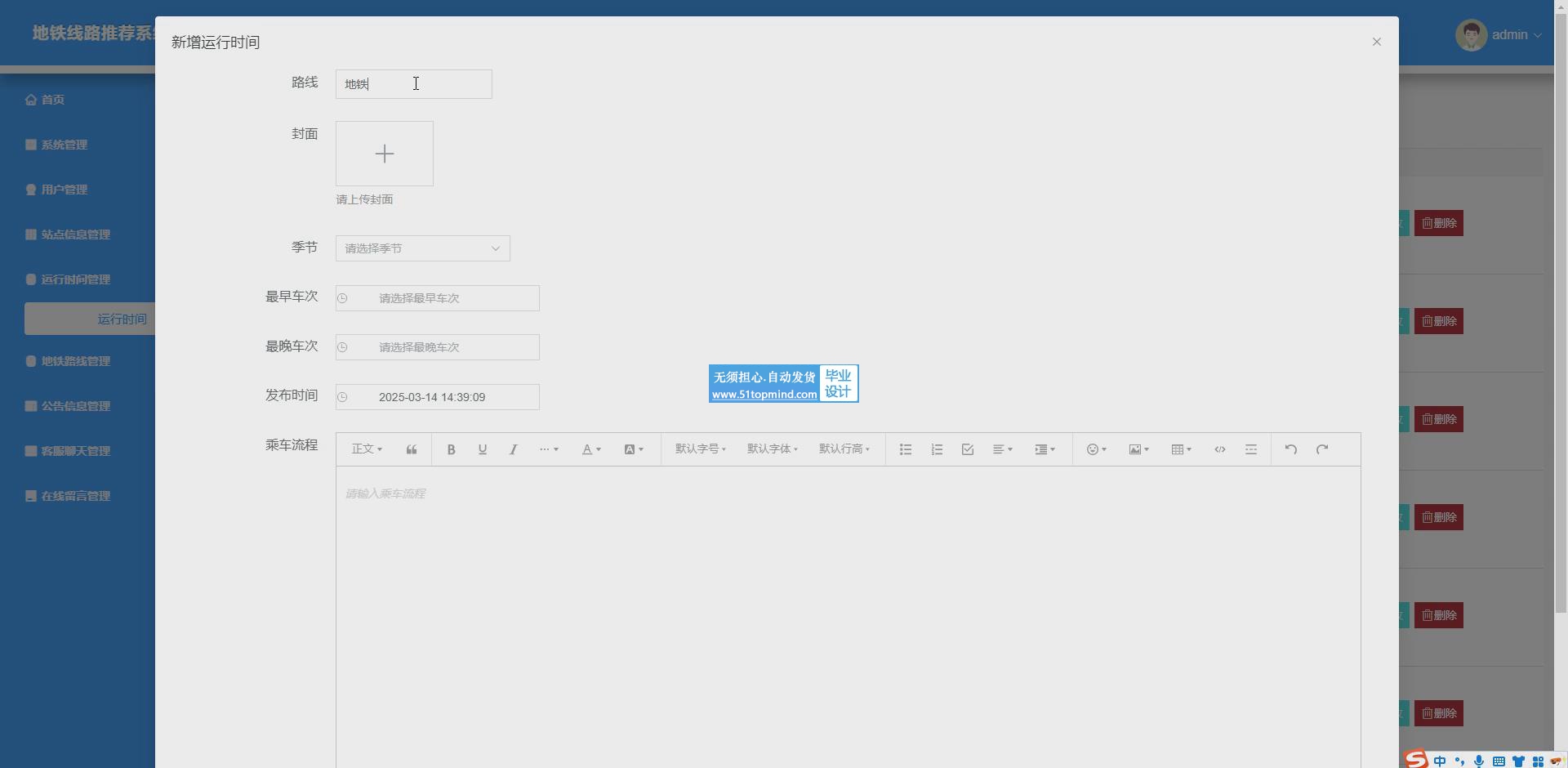Insert a code block
This screenshot has height=768, width=1568.
[1220, 449]
